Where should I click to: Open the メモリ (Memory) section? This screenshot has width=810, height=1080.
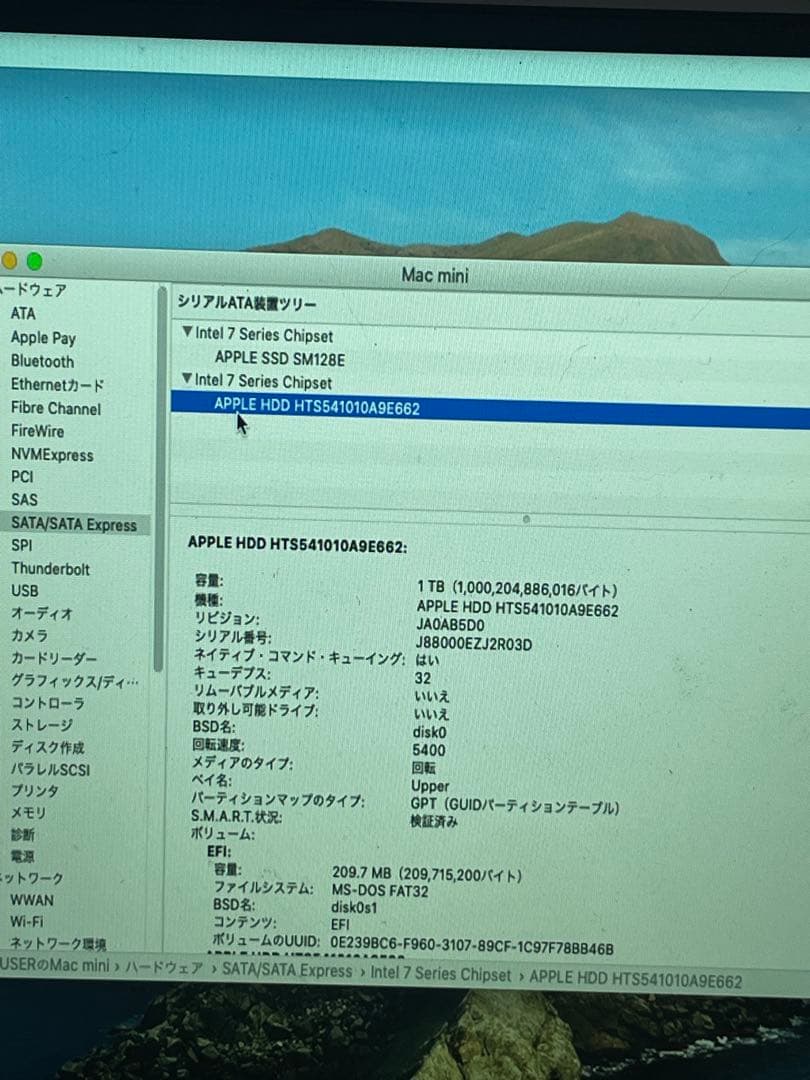pos(28,812)
